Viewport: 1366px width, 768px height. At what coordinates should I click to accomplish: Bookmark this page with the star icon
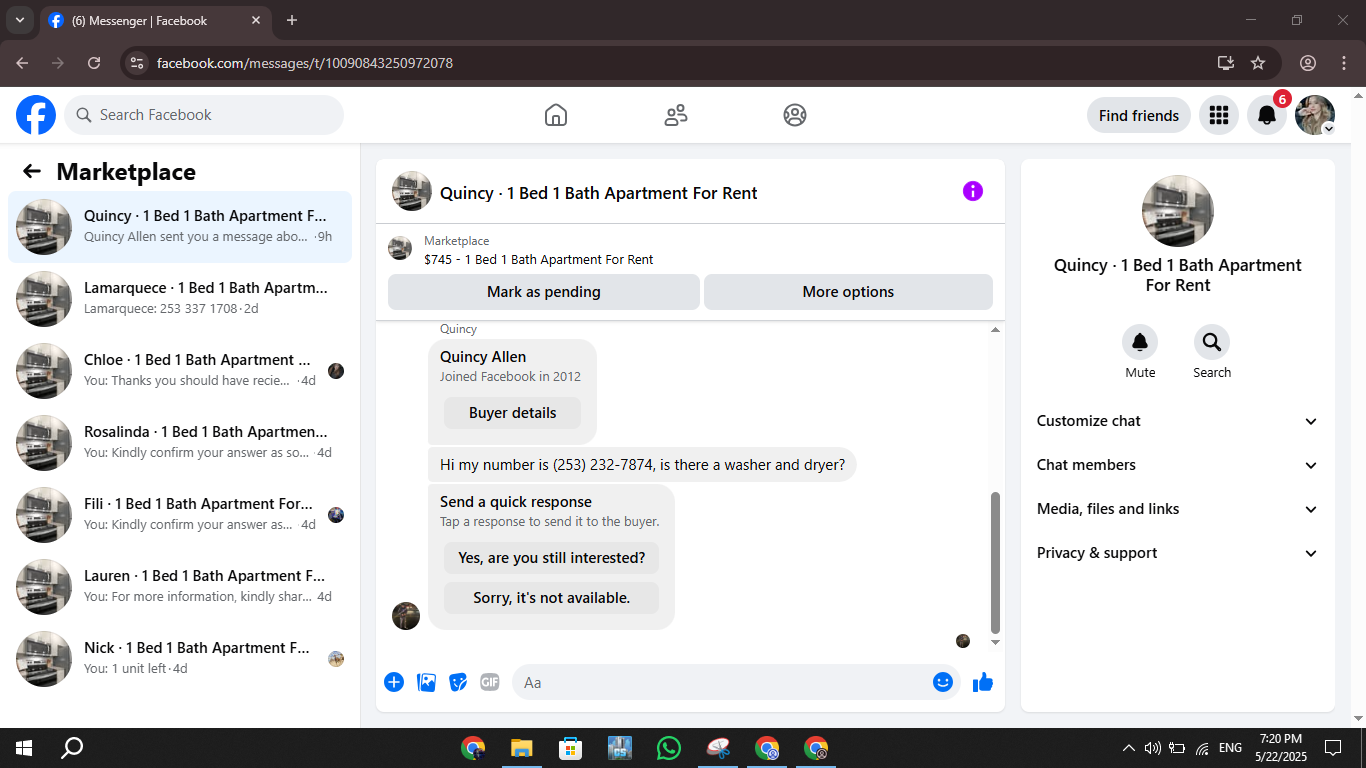1258,63
